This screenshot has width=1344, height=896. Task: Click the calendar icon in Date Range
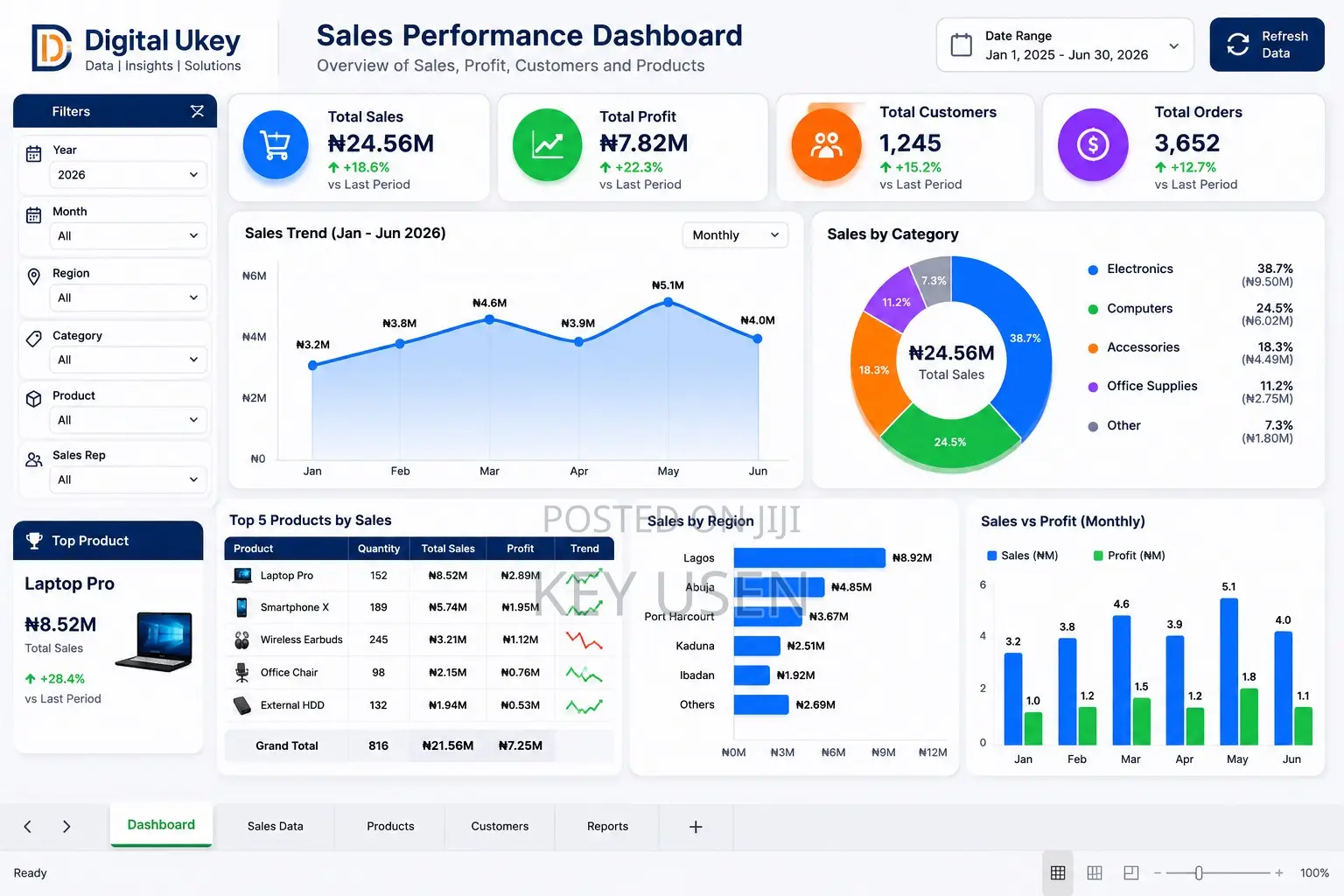click(x=961, y=45)
